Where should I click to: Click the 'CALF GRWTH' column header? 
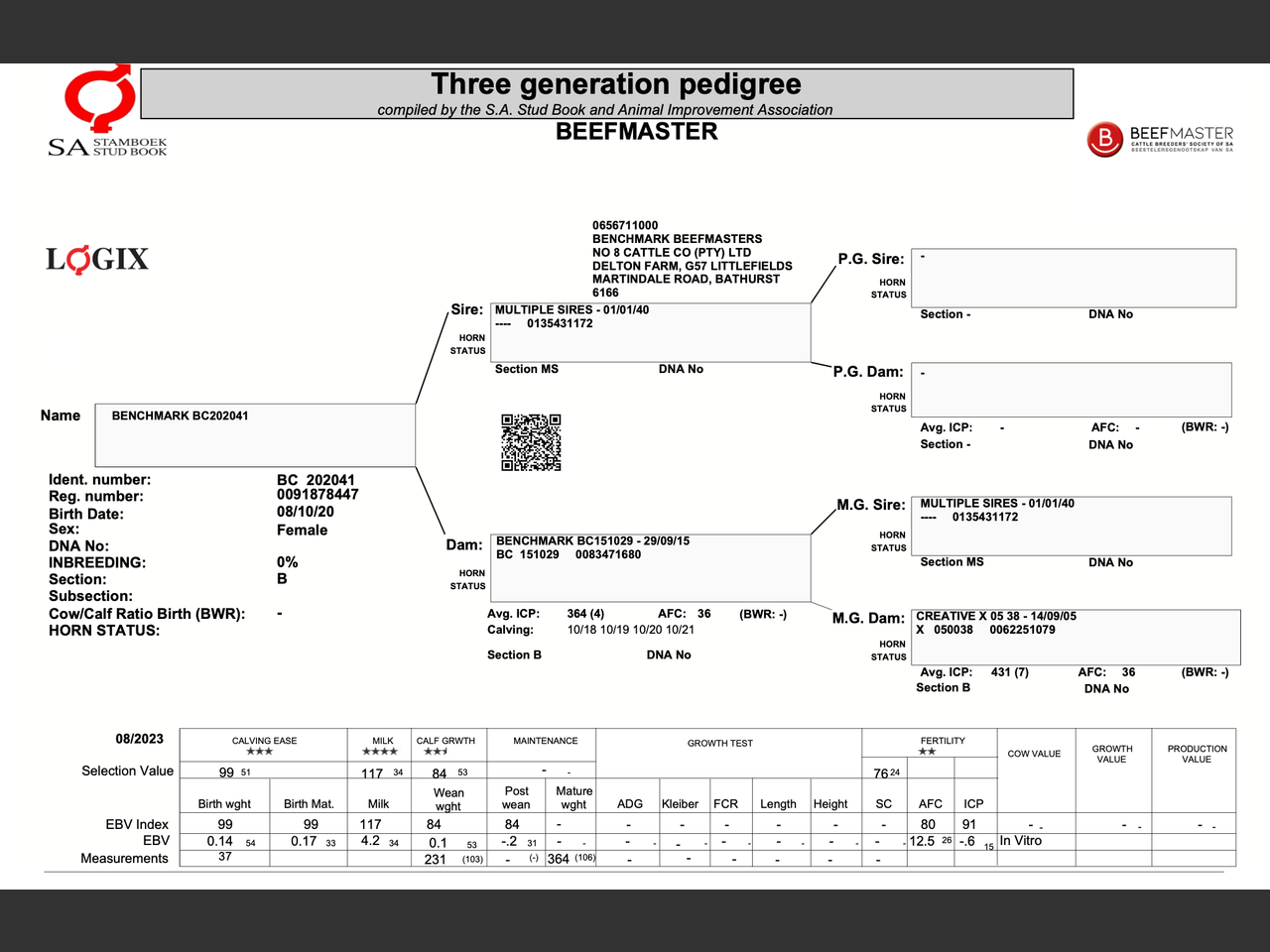pyautogui.click(x=445, y=741)
